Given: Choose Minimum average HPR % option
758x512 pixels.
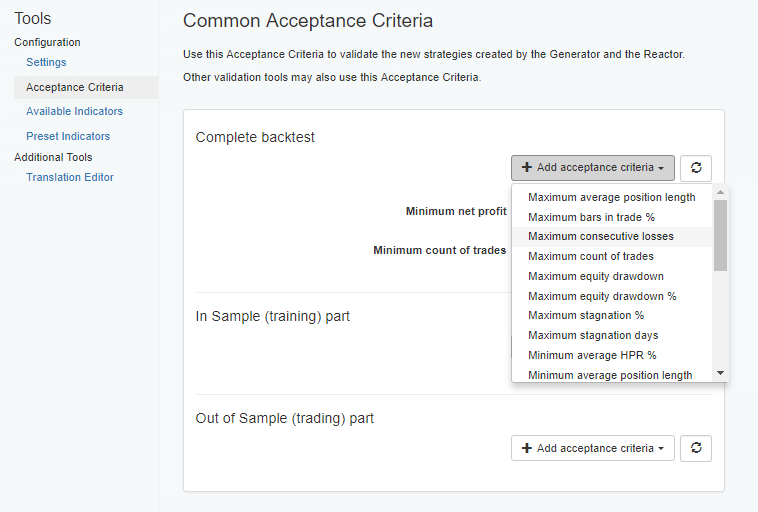Looking at the screenshot, I should [592, 355].
